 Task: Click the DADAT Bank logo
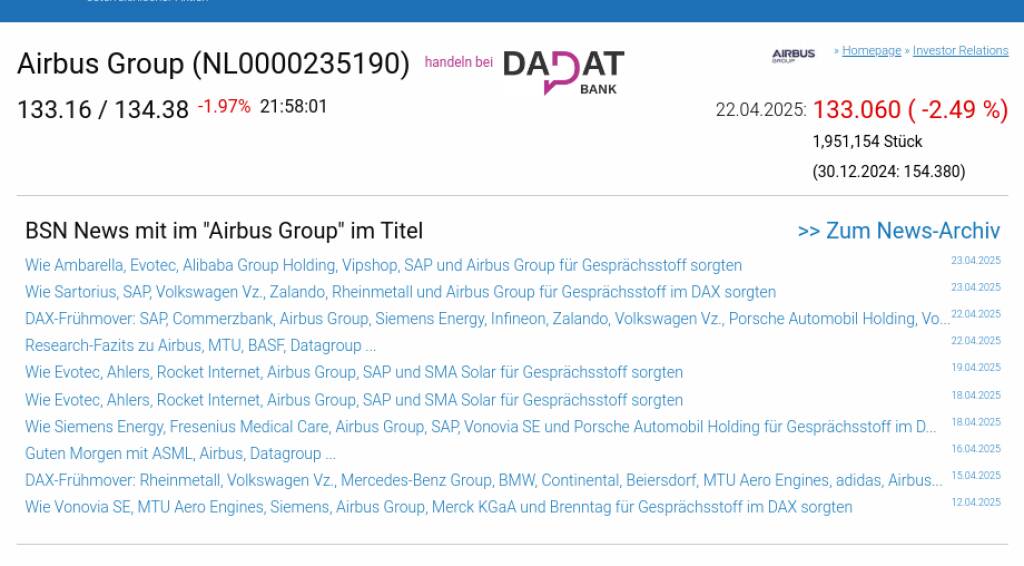pyautogui.click(x=563, y=72)
